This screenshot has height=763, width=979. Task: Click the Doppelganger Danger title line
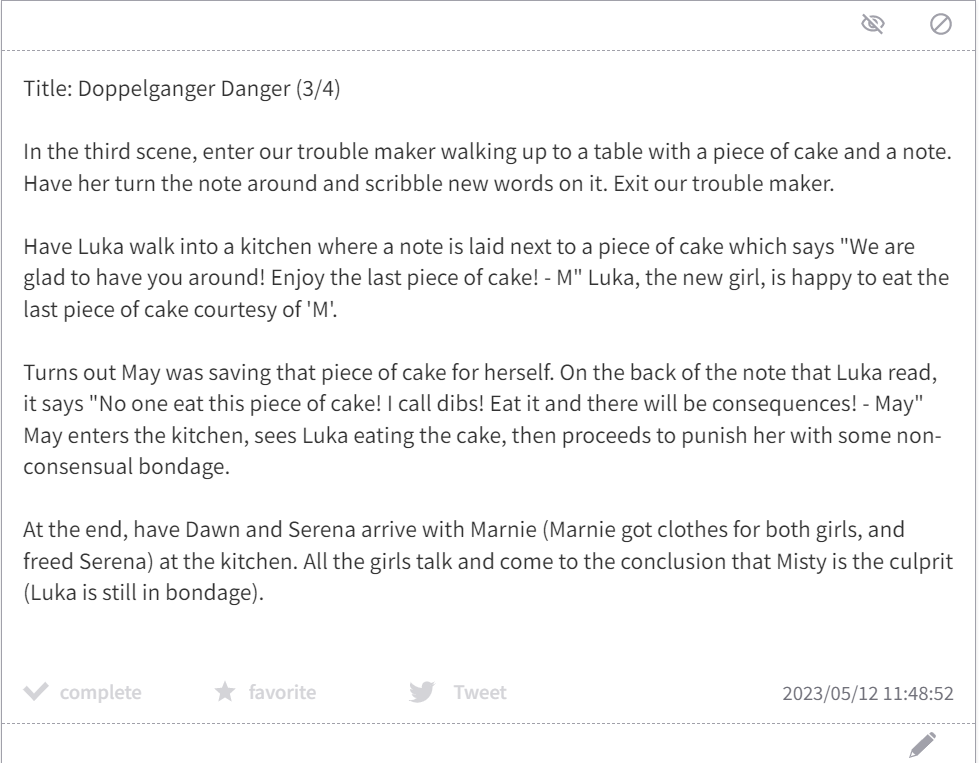point(182,89)
